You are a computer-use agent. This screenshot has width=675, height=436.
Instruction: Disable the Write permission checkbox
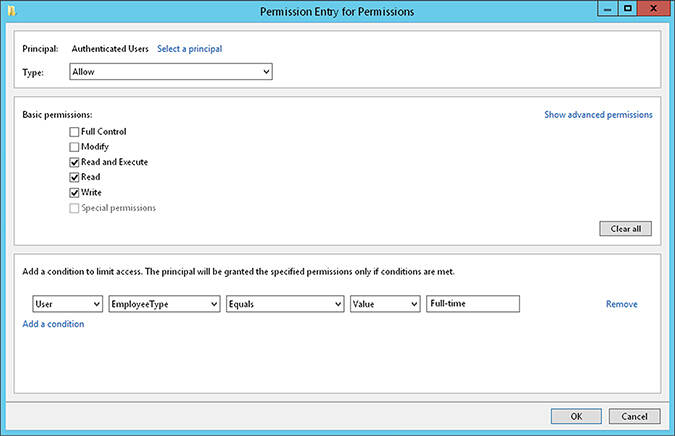point(74,192)
